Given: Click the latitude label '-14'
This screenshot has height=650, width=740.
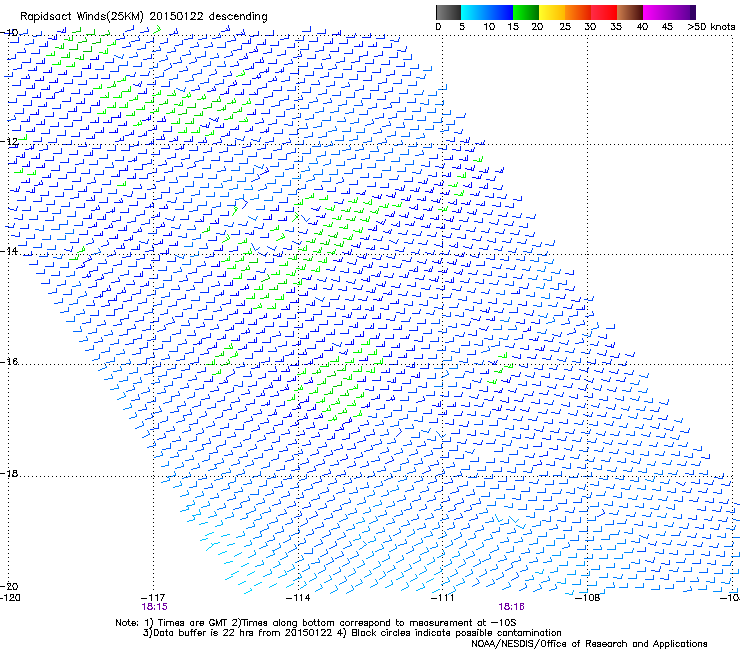Looking at the screenshot, I should (x=10, y=251).
